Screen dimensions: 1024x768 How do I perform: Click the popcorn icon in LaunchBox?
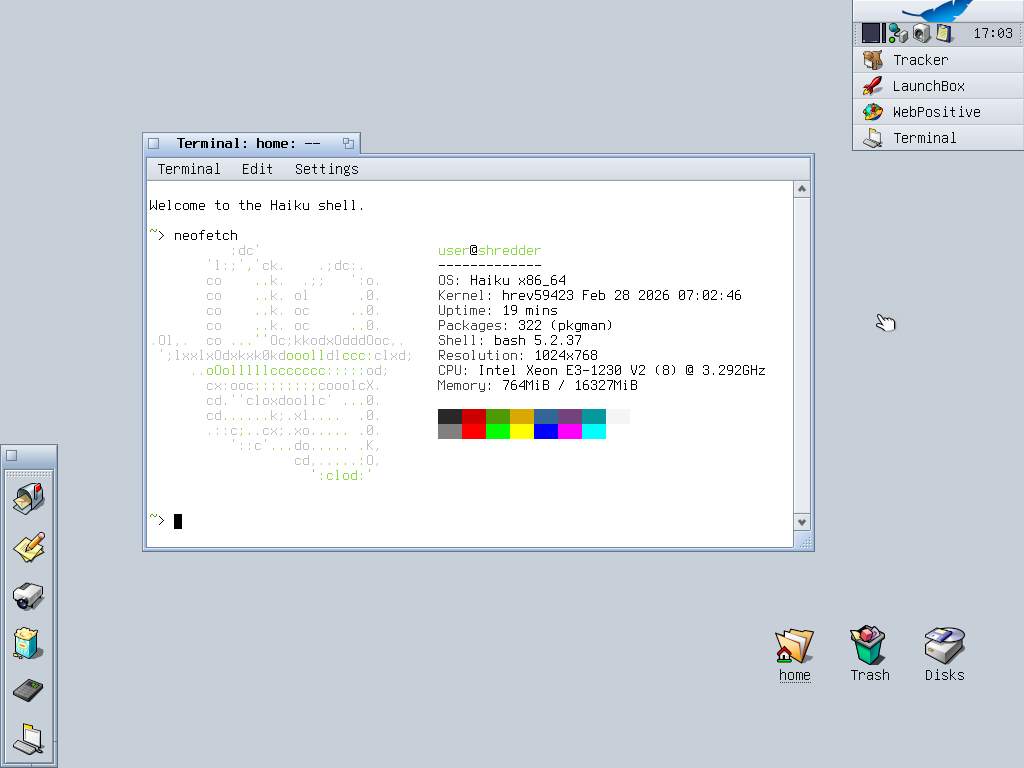[x=27, y=643]
